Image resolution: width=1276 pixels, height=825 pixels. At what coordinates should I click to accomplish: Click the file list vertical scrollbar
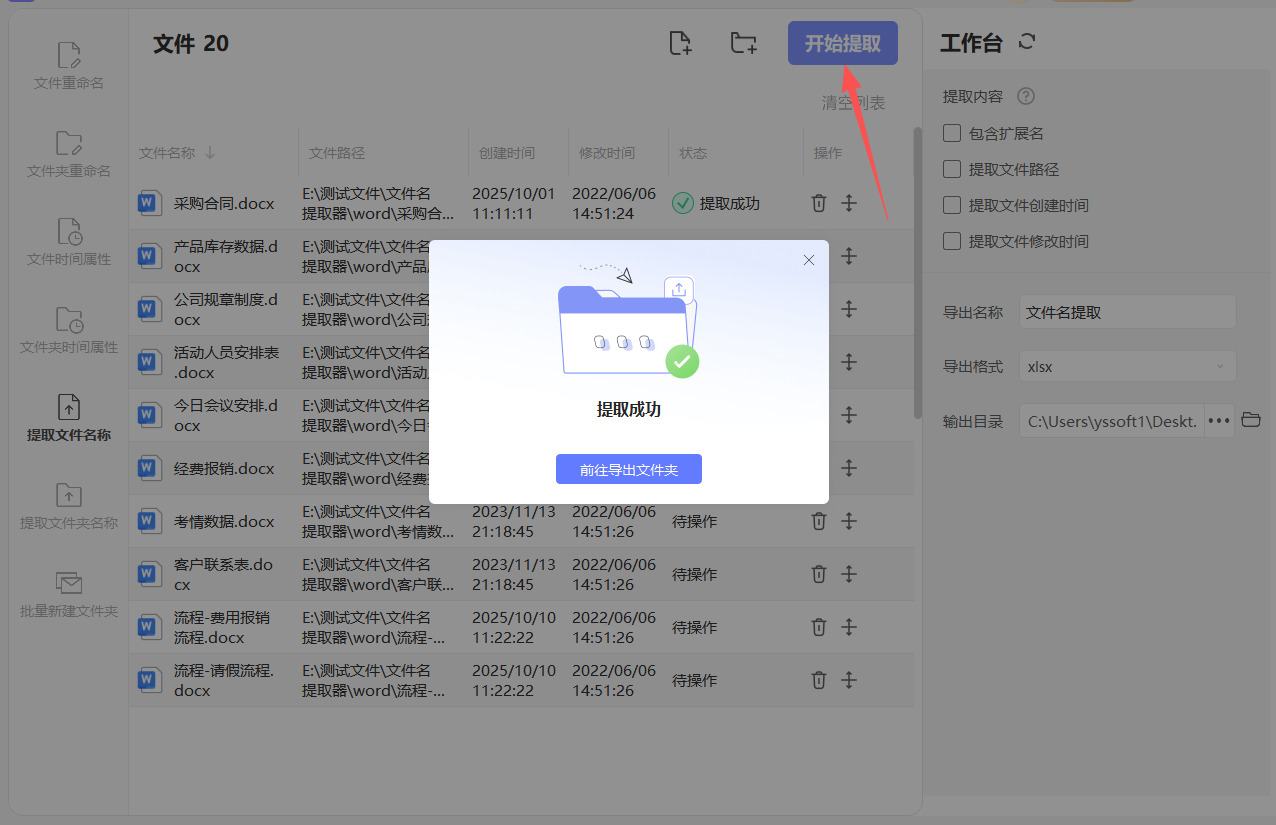(x=918, y=272)
